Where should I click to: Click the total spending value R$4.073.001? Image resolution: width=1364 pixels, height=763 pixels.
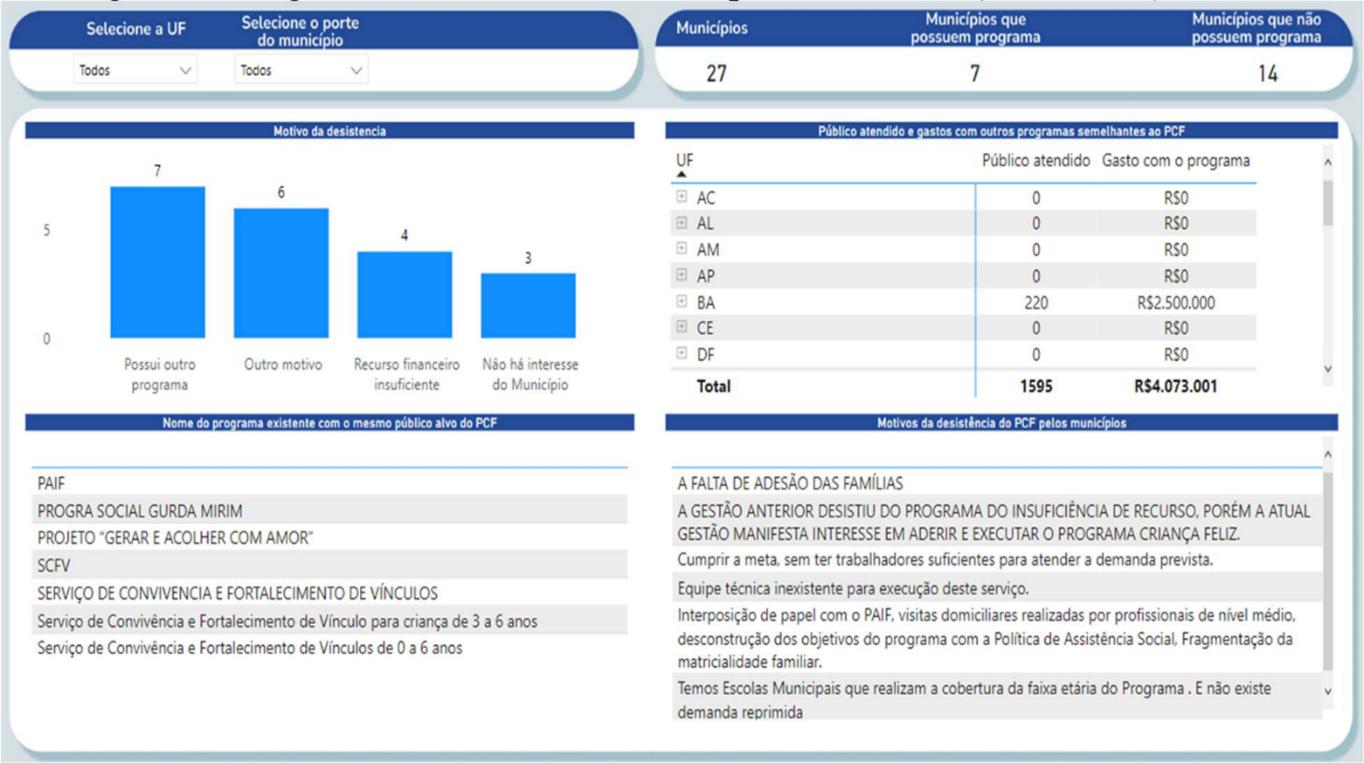click(1176, 385)
